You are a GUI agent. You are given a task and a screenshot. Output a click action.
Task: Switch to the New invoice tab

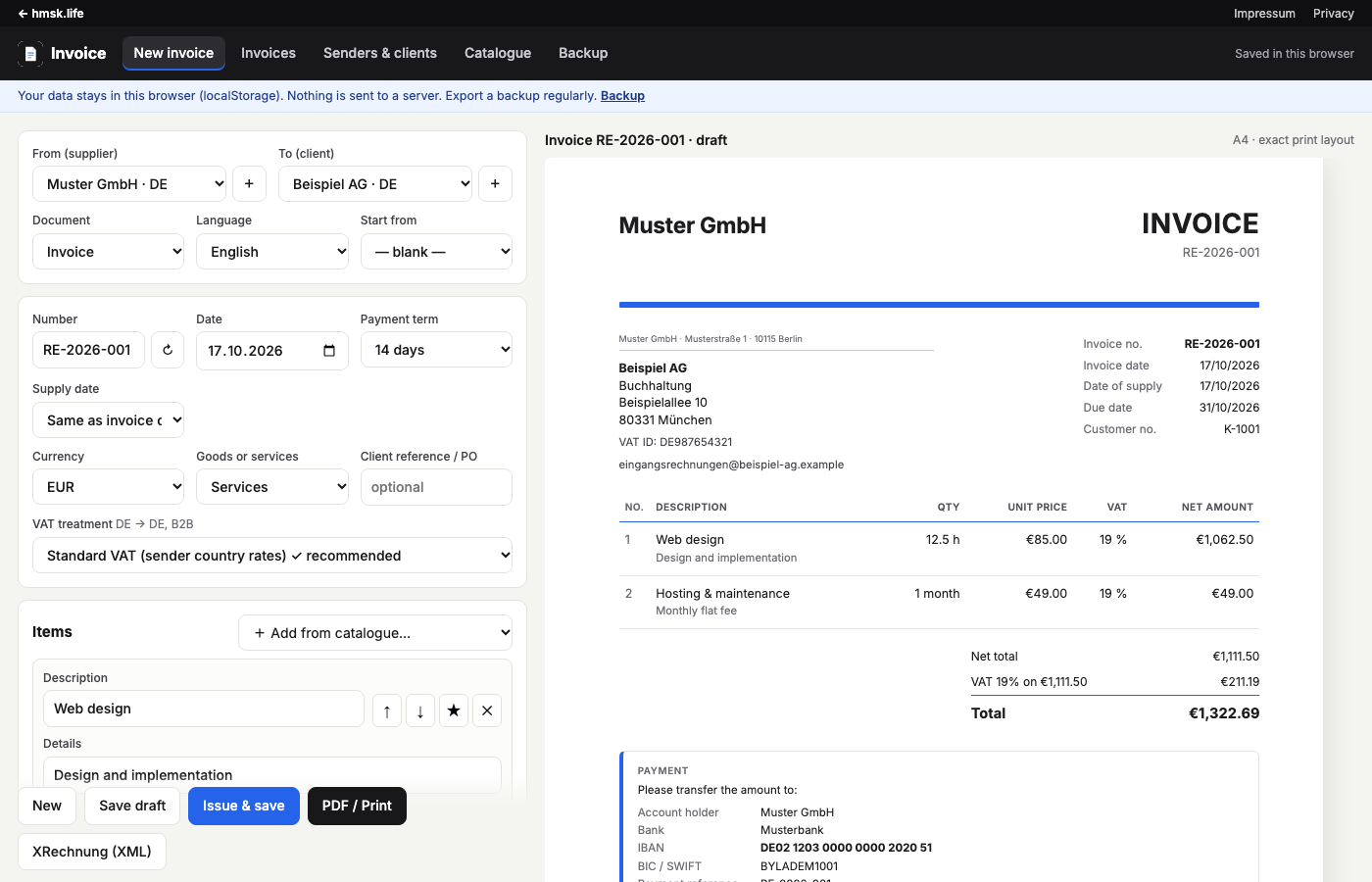[x=173, y=53]
